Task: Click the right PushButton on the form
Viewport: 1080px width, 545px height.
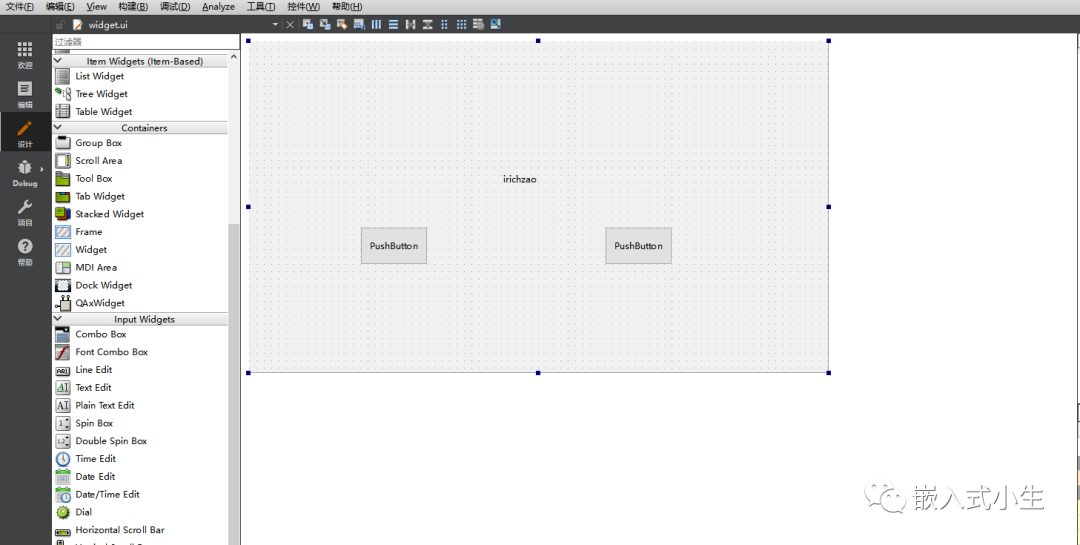Action: [x=638, y=246]
